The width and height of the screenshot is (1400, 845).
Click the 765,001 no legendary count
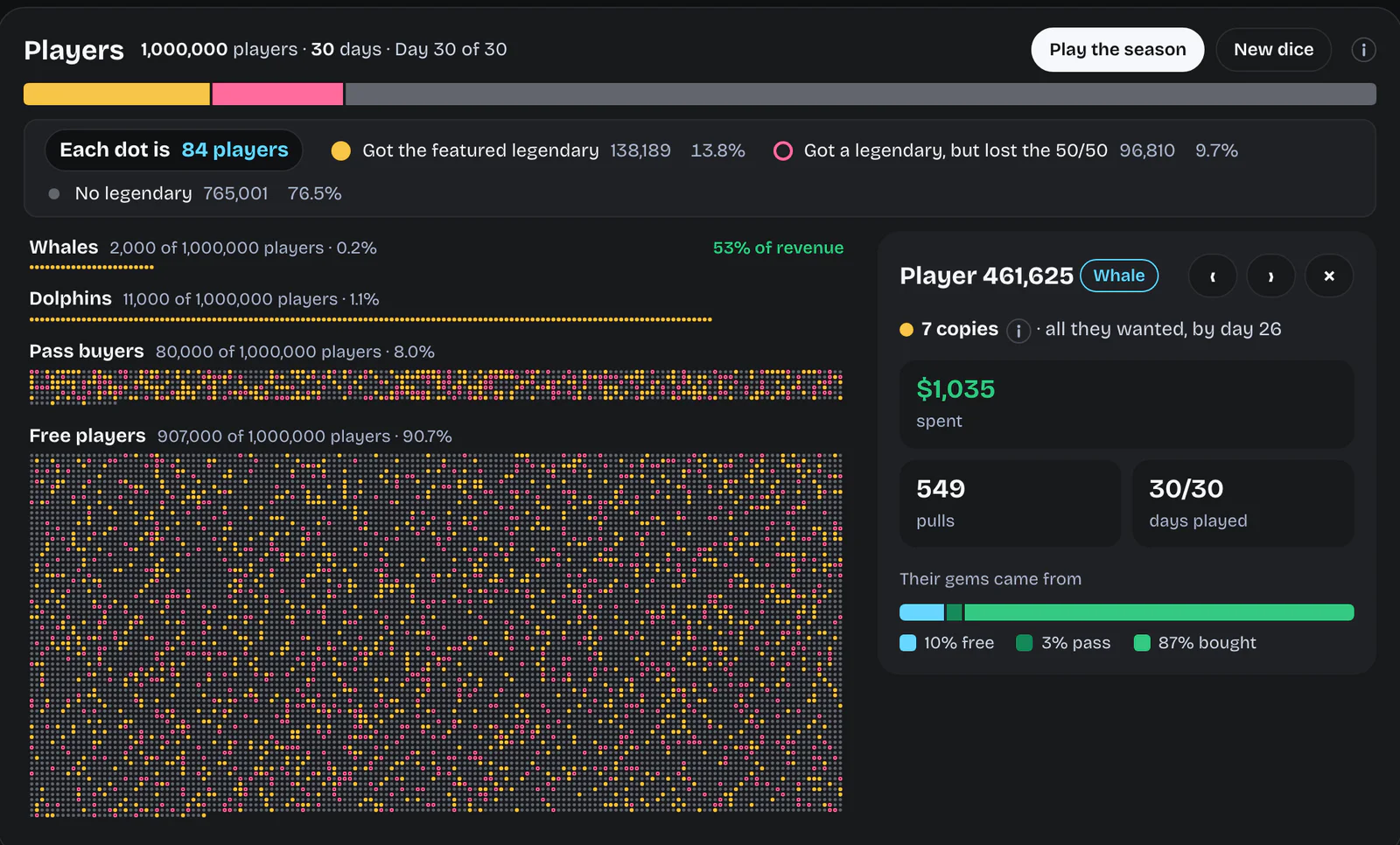pyautogui.click(x=235, y=193)
